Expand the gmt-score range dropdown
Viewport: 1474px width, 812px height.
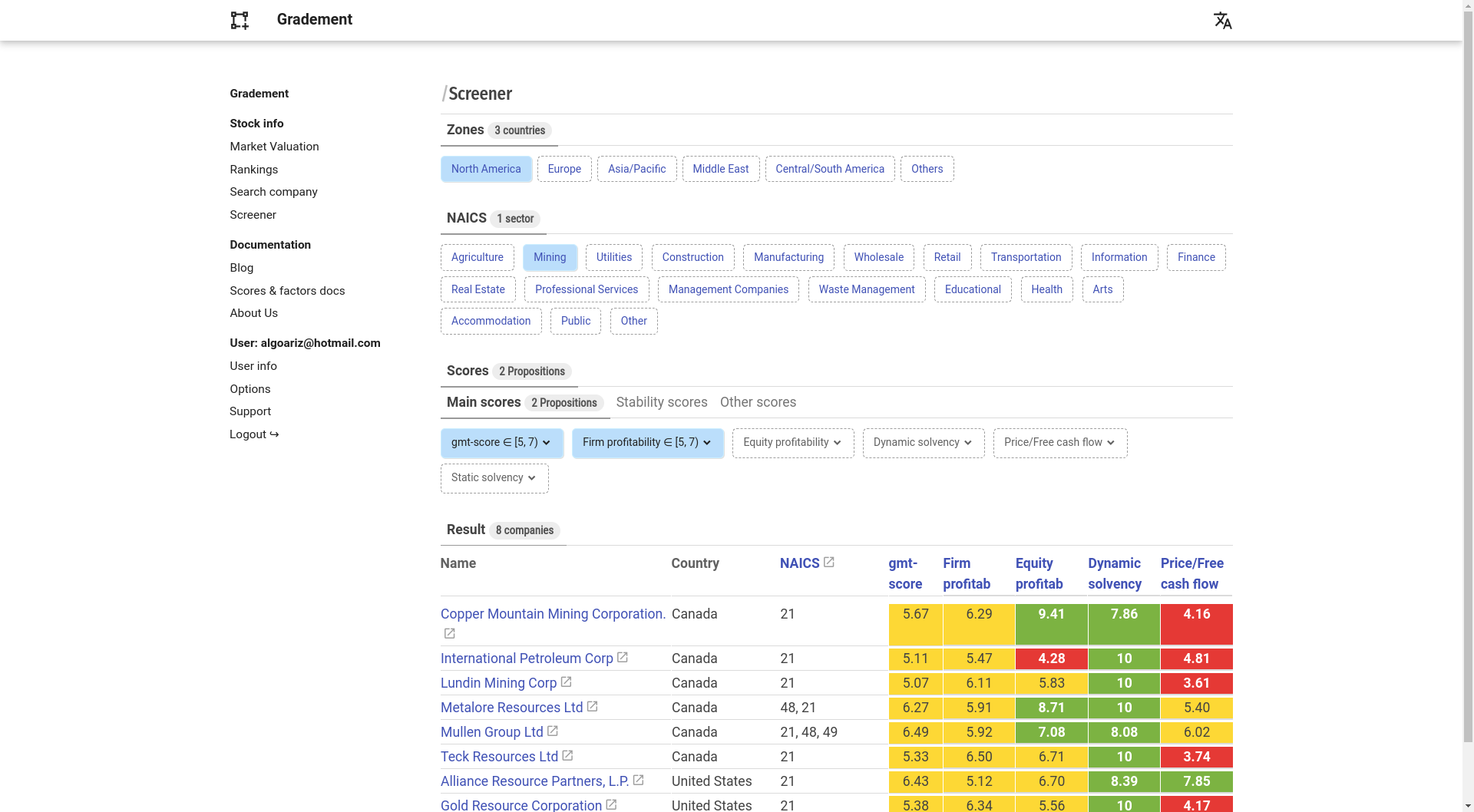click(502, 443)
